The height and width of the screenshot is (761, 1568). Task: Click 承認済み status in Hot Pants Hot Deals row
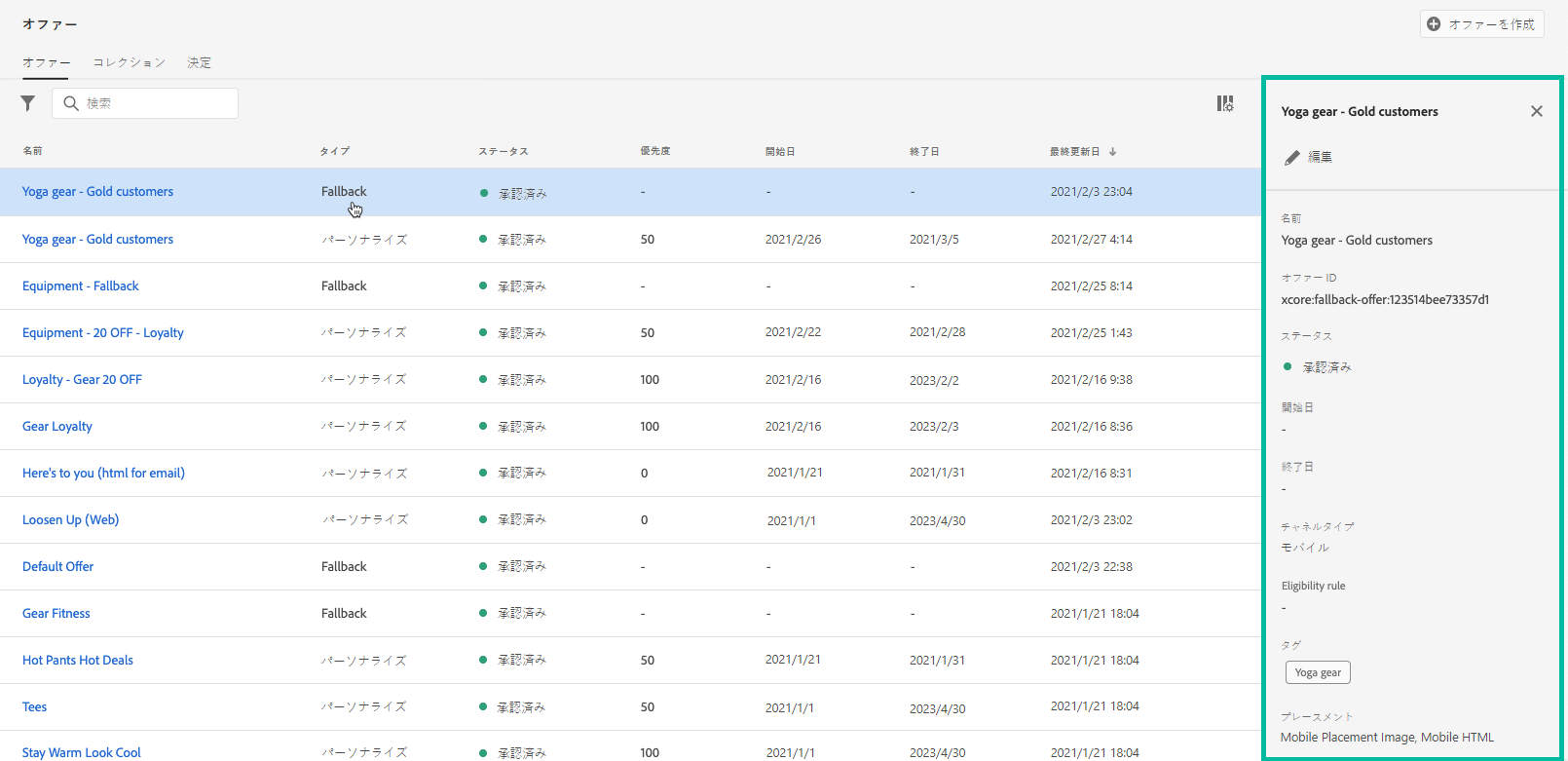click(x=522, y=661)
